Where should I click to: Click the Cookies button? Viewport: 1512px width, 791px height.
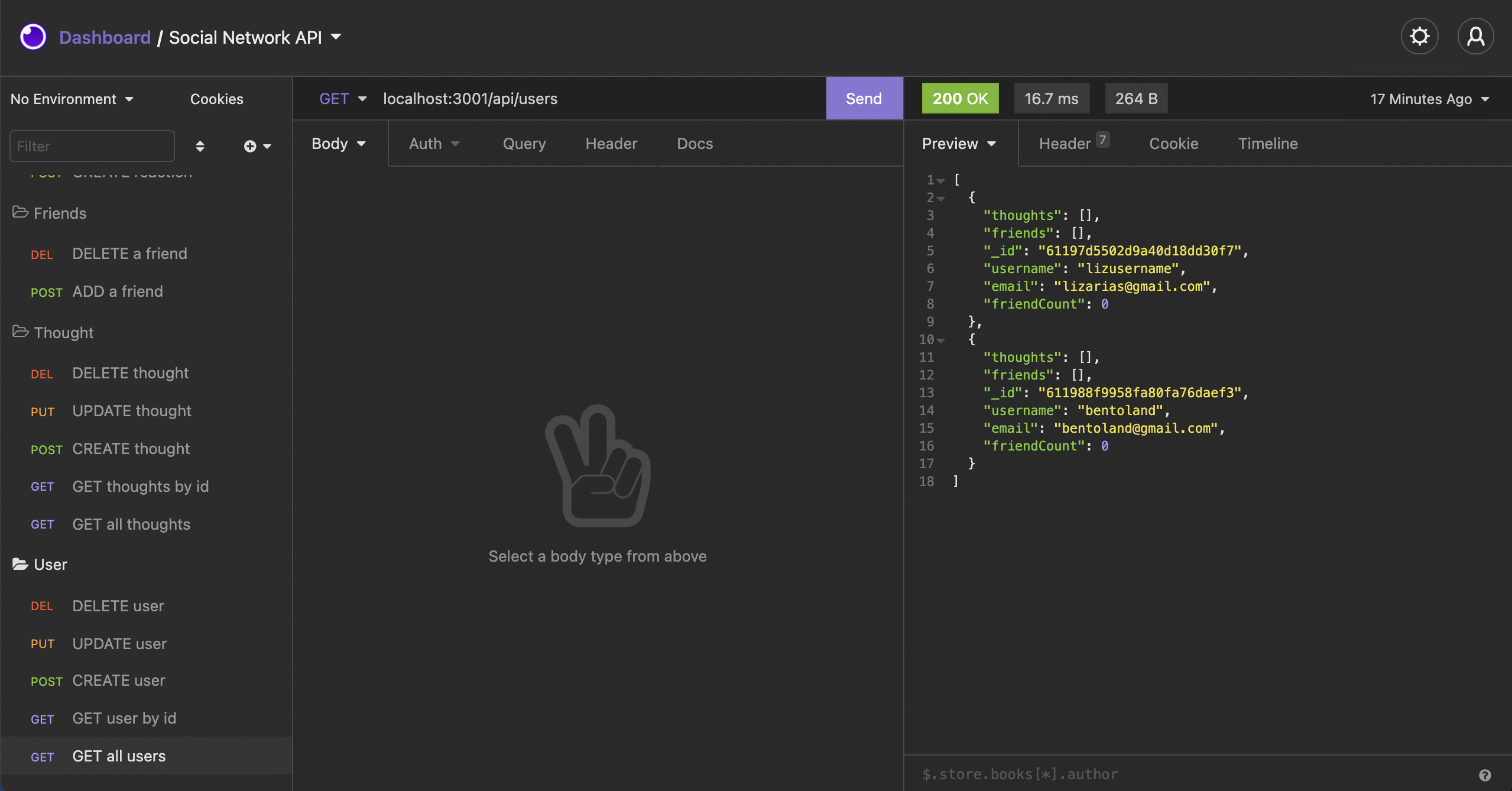[x=216, y=99]
